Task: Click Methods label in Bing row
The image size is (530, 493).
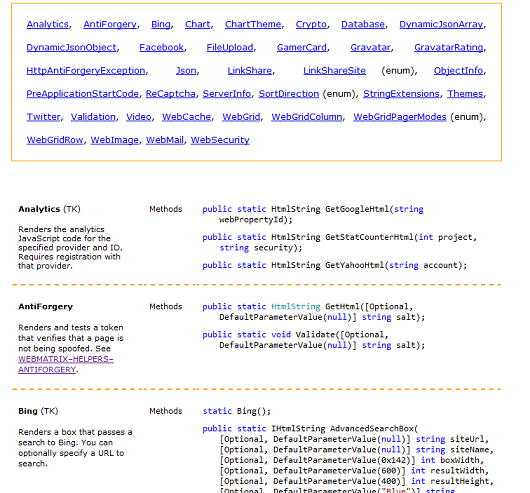Action: click(x=166, y=411)
